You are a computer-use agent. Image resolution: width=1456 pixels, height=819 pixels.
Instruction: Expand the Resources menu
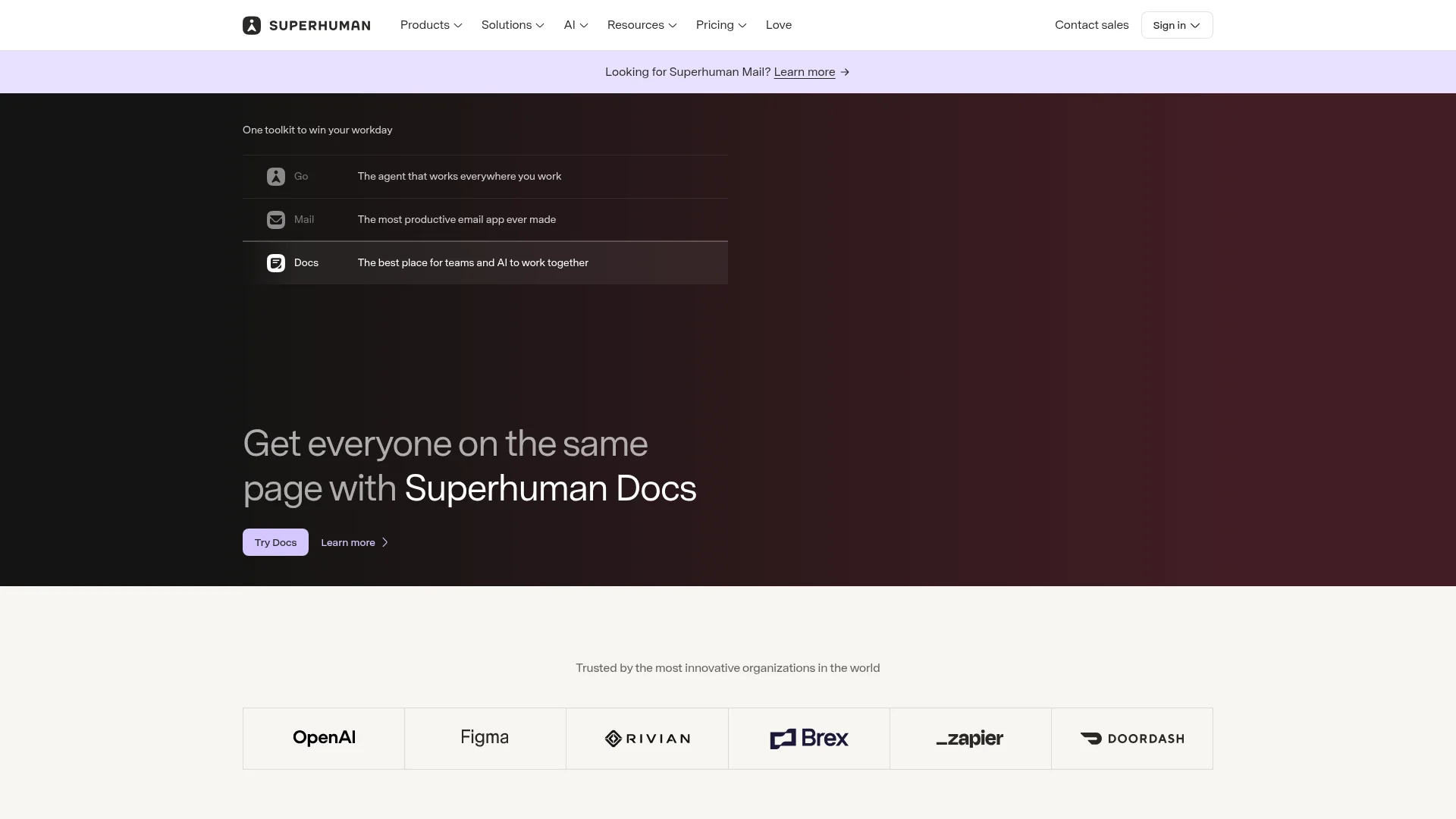click(x=642, y=25)
